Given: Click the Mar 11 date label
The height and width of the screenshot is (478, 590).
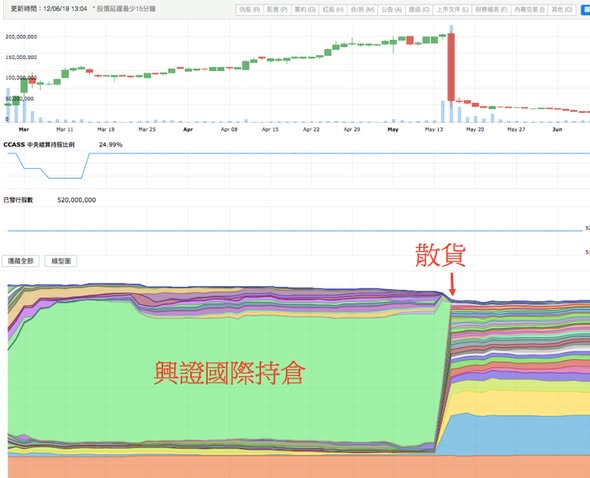Looking at the screenshot, I should click(x=65, y=129).
